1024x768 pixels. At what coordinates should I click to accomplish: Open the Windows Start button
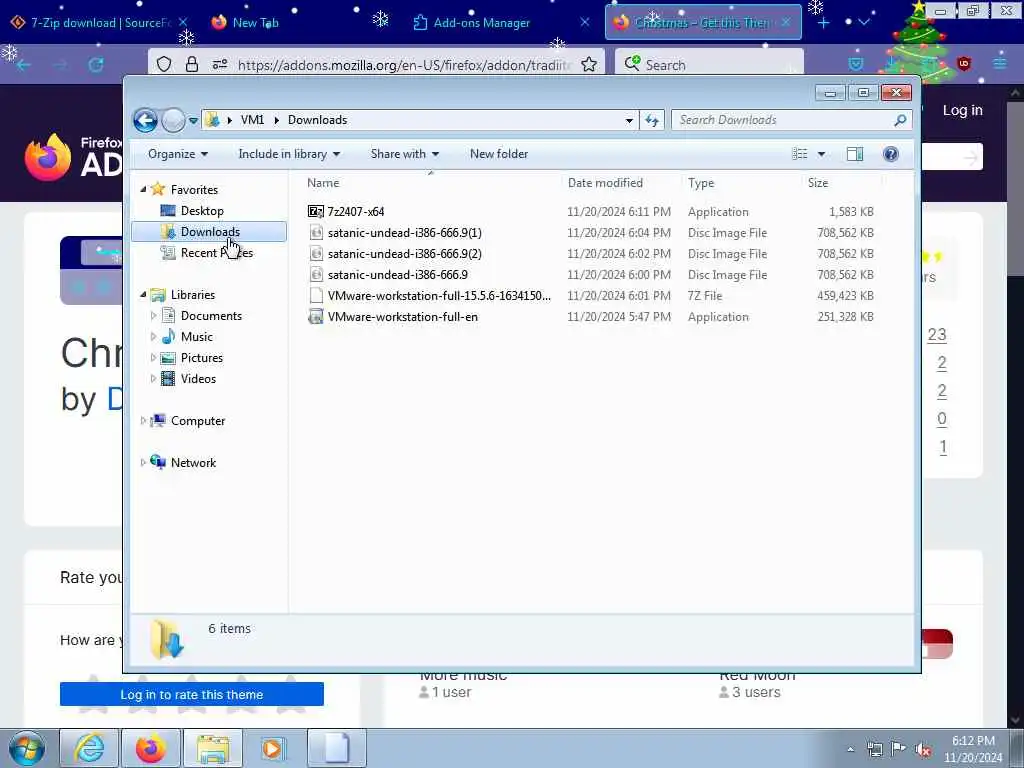27,748
